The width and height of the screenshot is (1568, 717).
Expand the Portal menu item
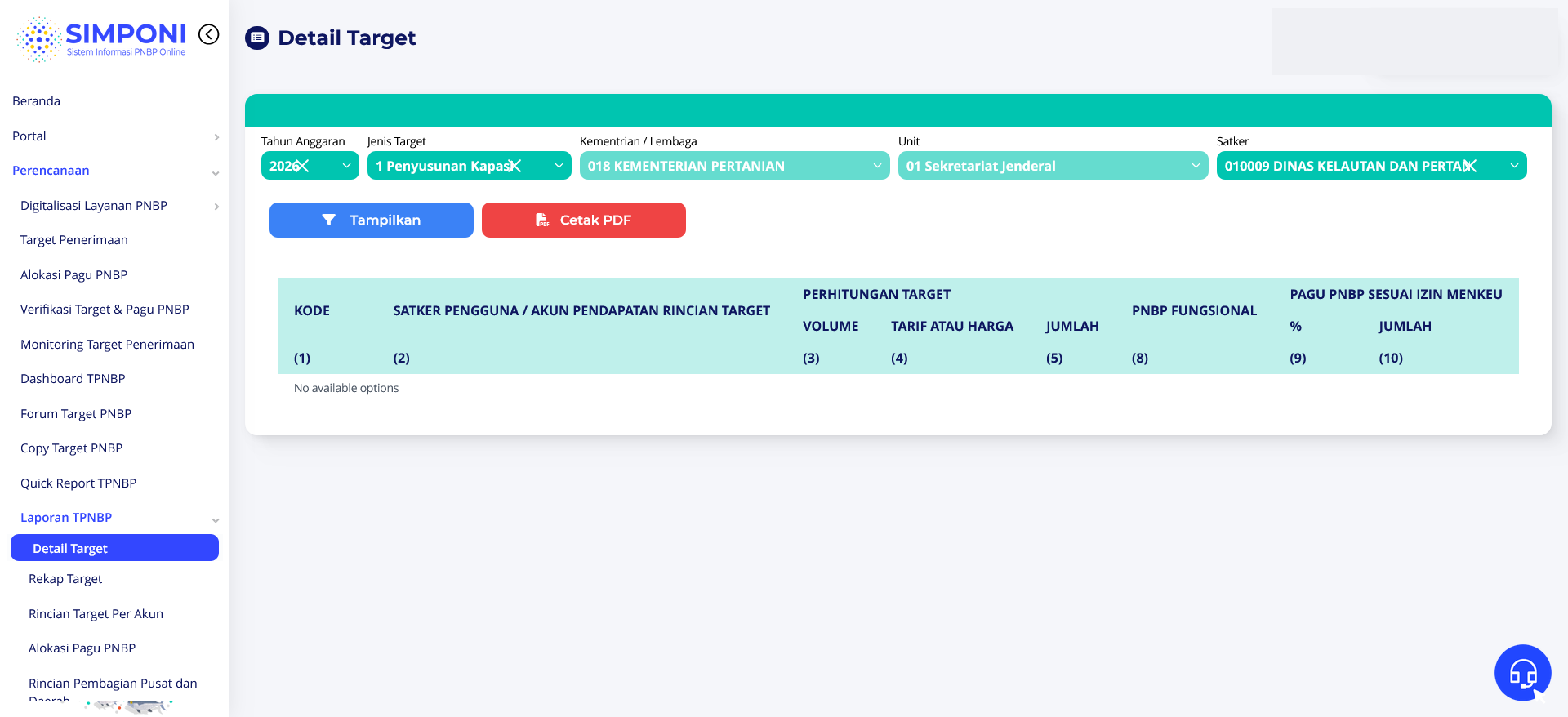[x=114, y=136]
